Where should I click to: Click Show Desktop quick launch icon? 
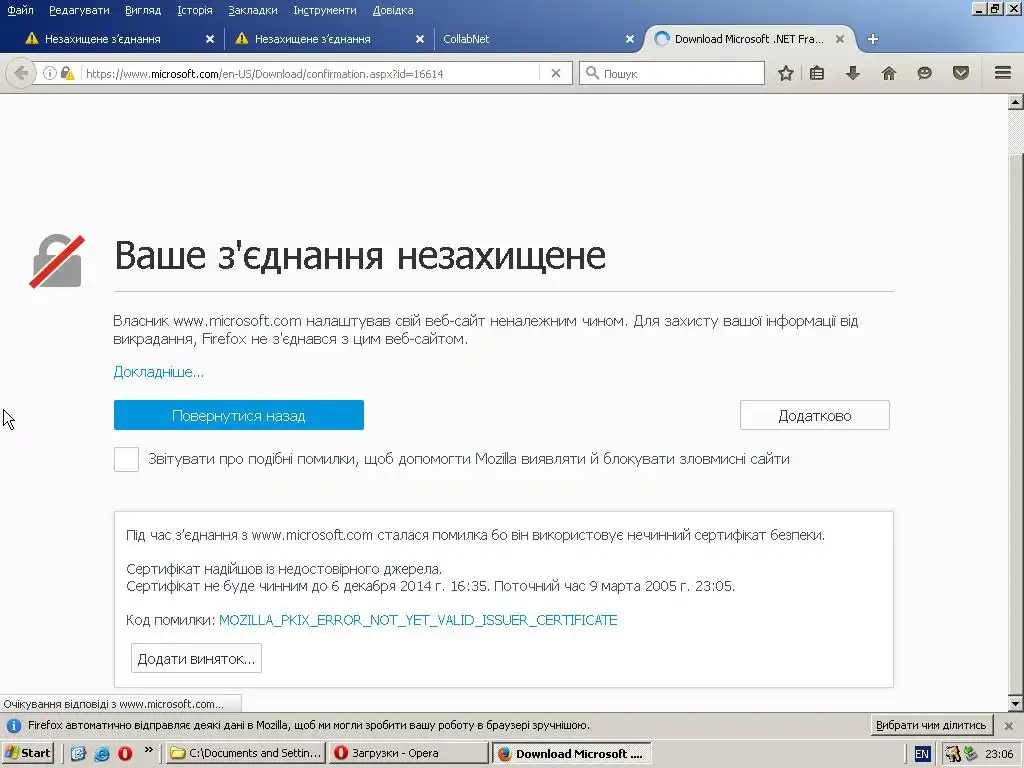point(78,753)
